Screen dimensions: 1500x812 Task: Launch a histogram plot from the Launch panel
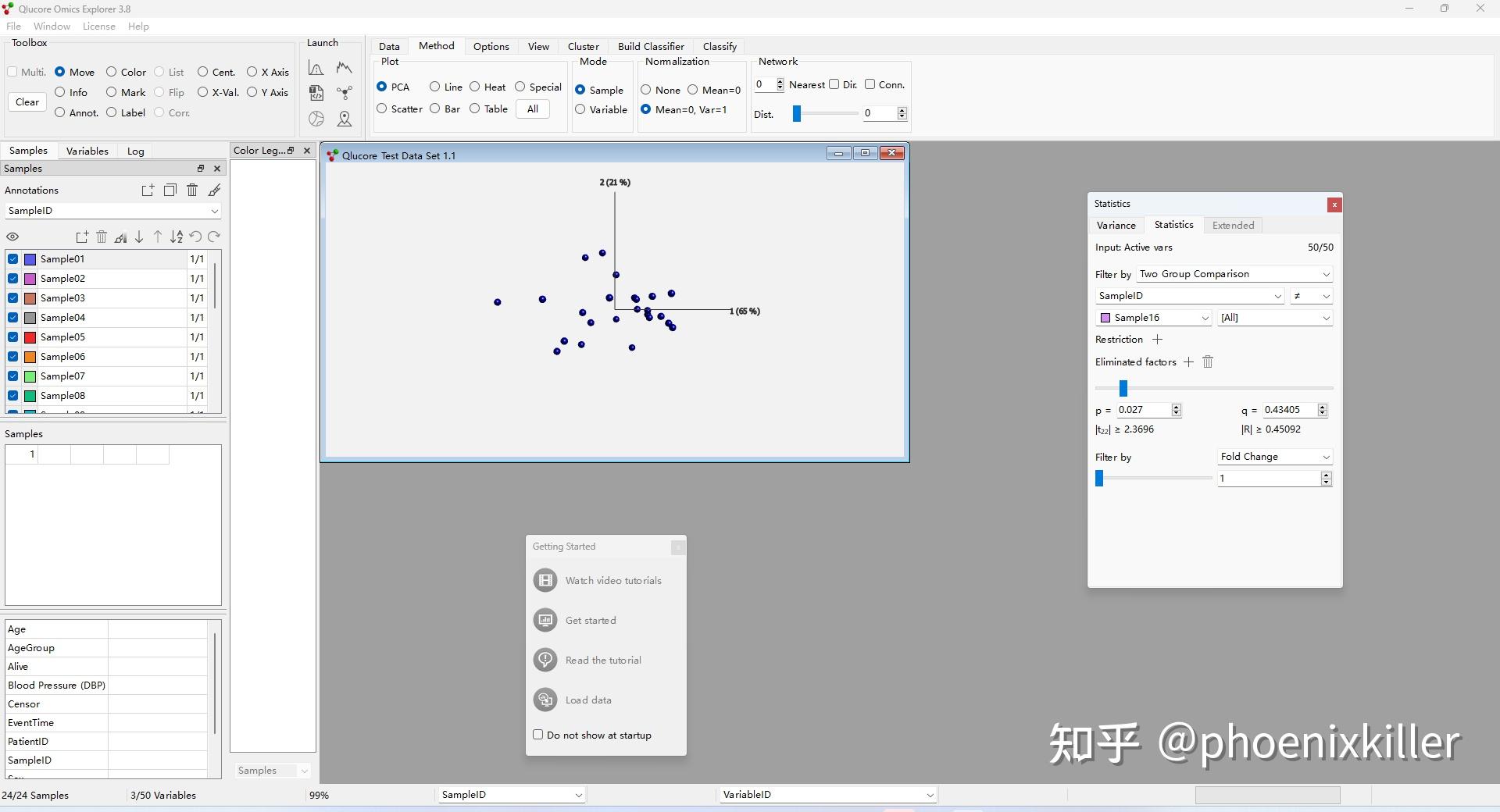pyautogui.click(x=316, y=68)
